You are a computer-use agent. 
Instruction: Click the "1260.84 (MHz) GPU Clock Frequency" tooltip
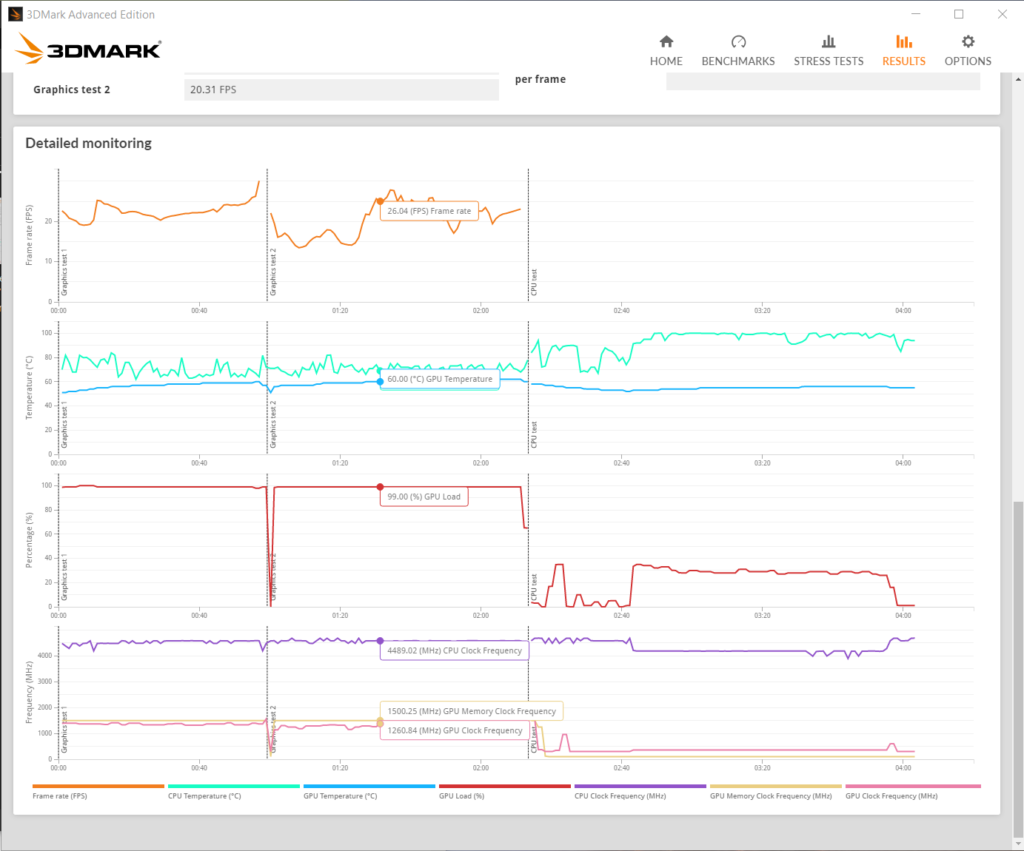(x=455, y=730)
